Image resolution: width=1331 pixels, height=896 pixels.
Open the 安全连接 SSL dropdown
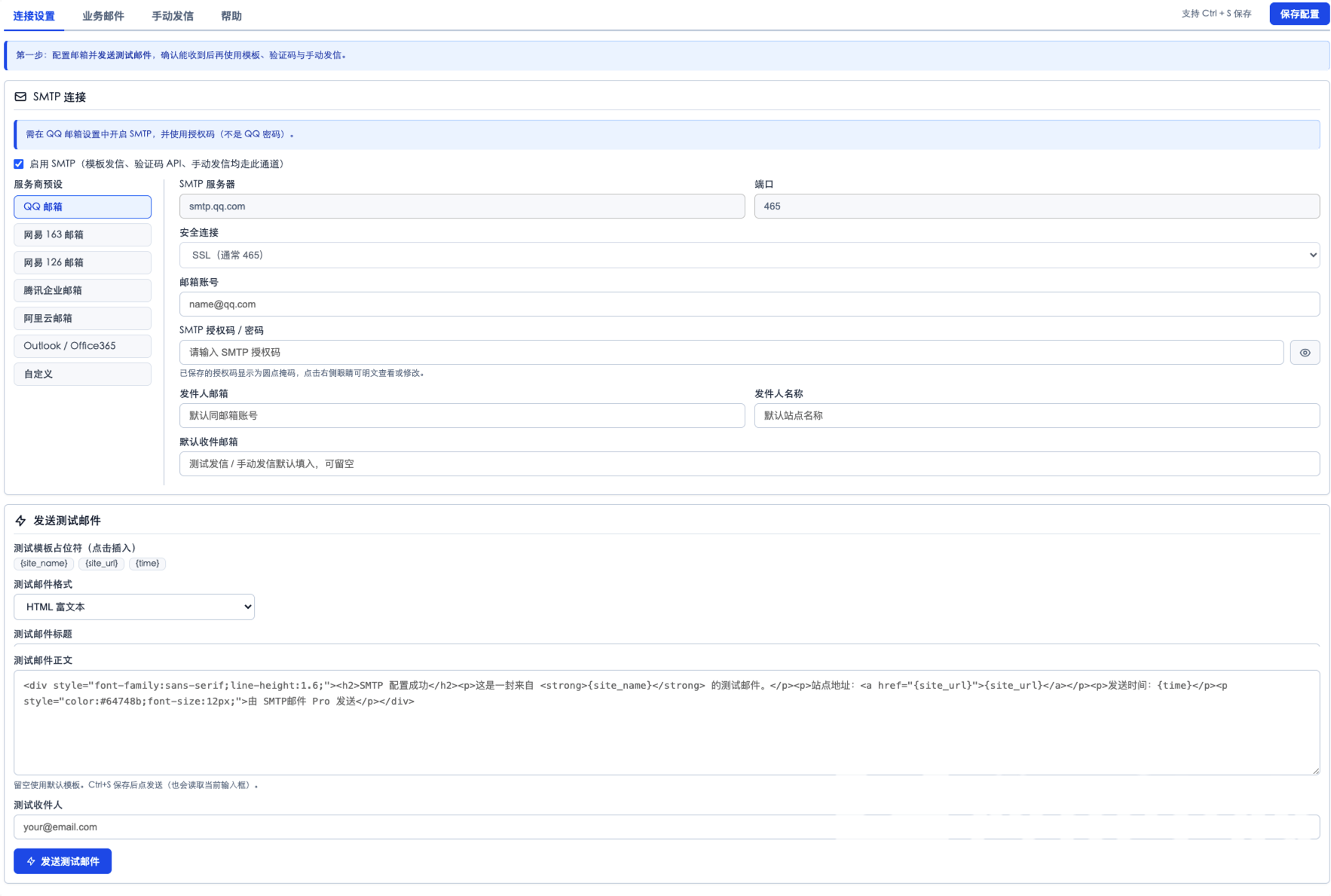(x=749, y=255)
